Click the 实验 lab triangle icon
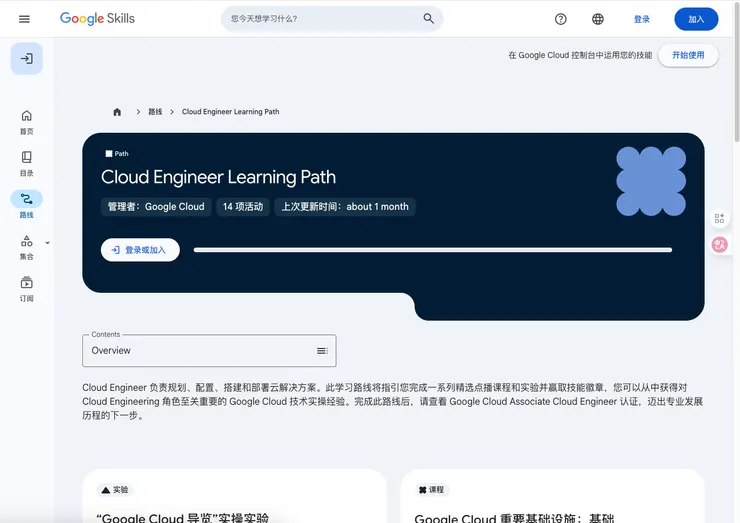740x523 pixels. 106,490
